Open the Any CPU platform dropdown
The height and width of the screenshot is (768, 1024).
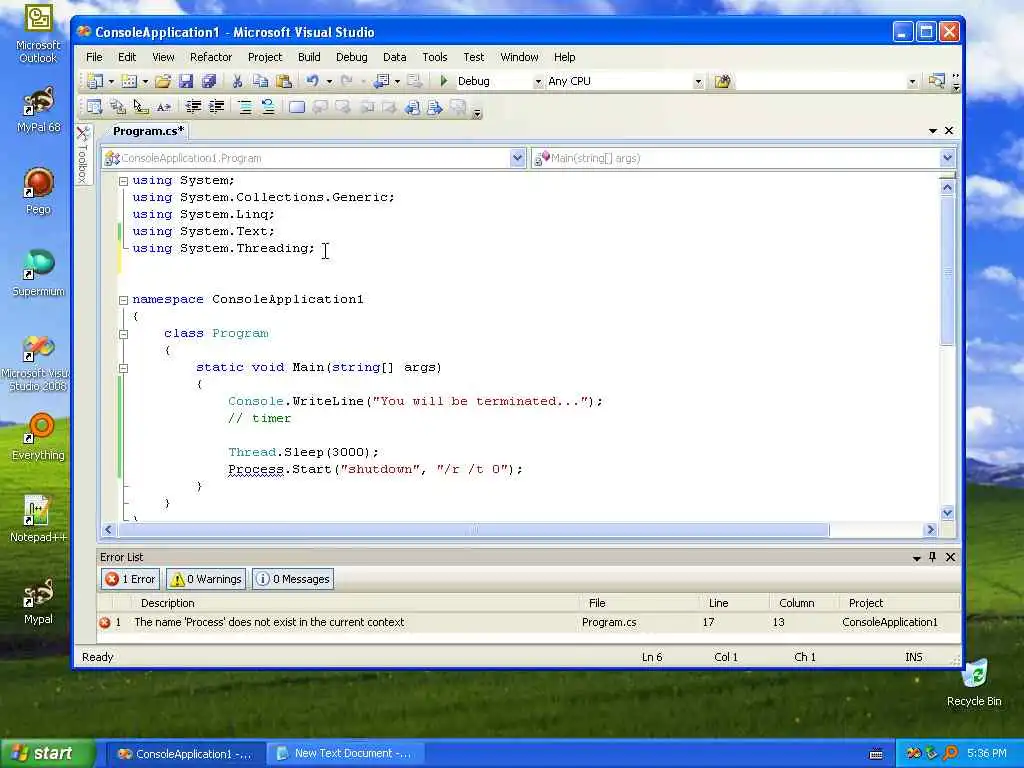coord(698,82)
